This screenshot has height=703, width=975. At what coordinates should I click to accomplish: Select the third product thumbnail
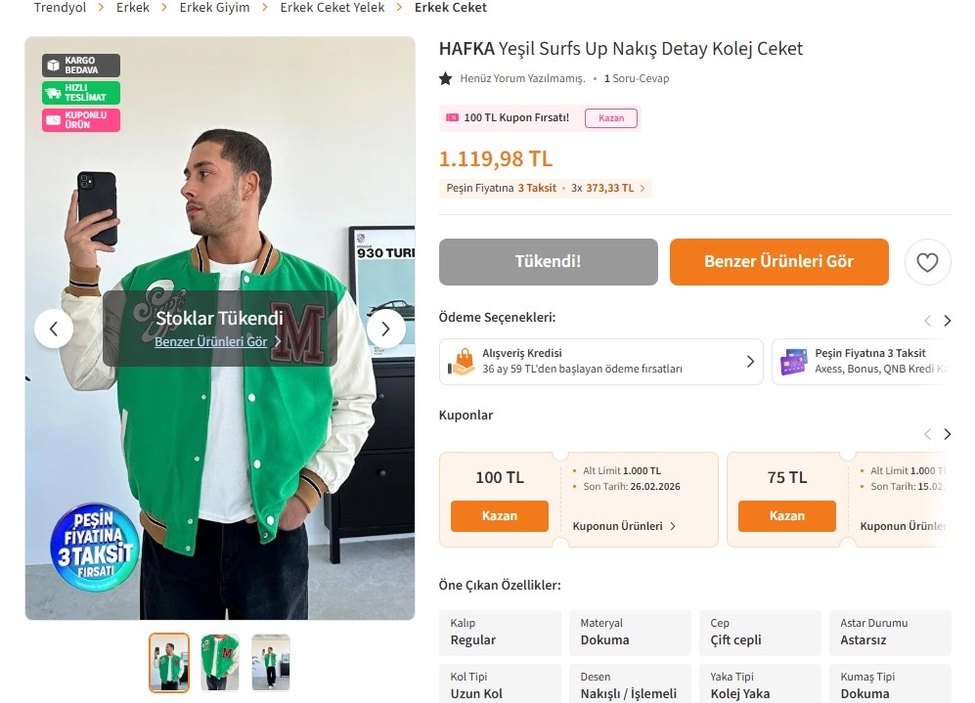[271, 662]
